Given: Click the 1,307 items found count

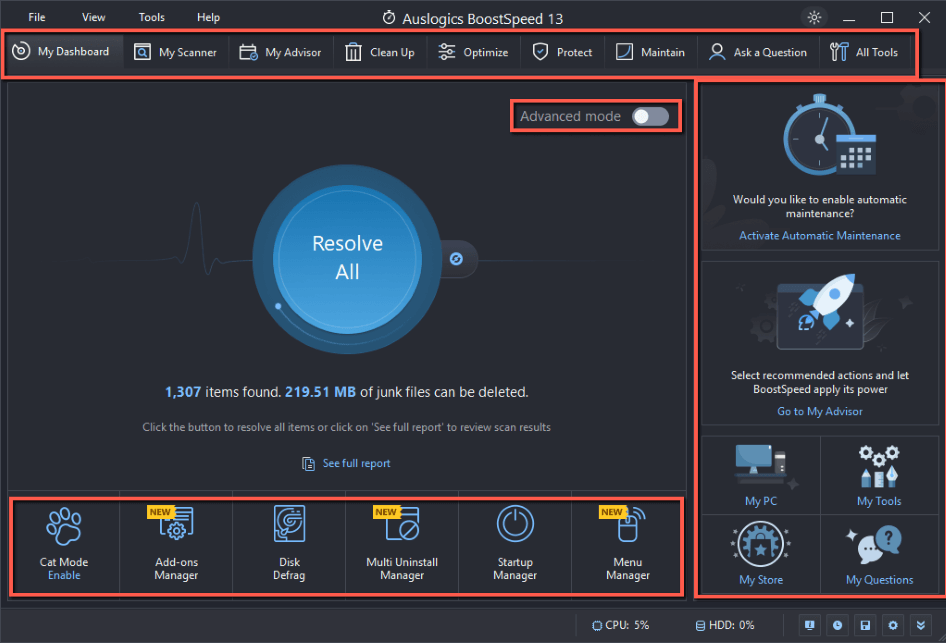Looking at the screenshot, I should 183,392.
